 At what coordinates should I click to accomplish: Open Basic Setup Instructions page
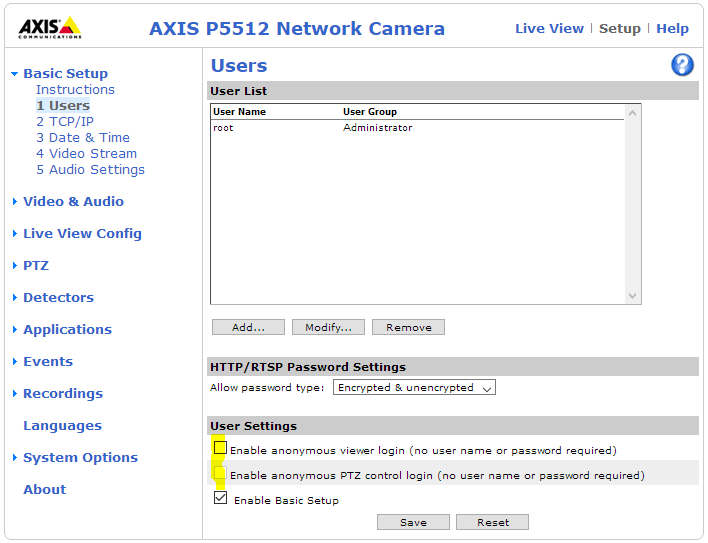click(75, 89)
